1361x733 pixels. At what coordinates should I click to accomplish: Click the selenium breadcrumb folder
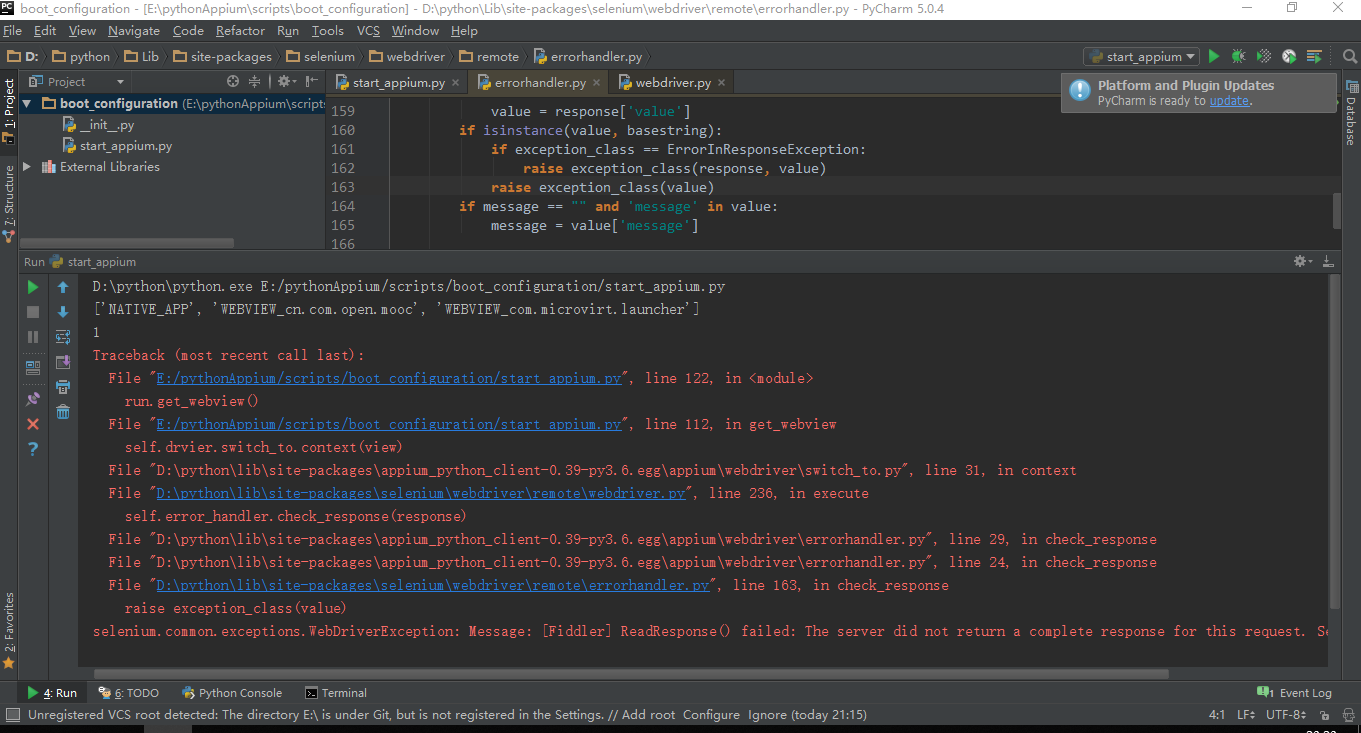[x=319, y=57]
